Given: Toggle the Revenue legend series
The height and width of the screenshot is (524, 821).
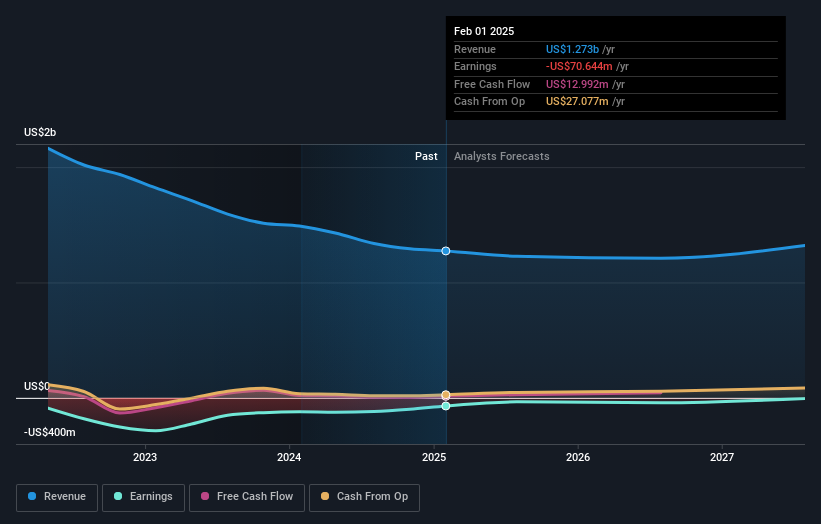Looking at the screenshot, I should [57, 497].
